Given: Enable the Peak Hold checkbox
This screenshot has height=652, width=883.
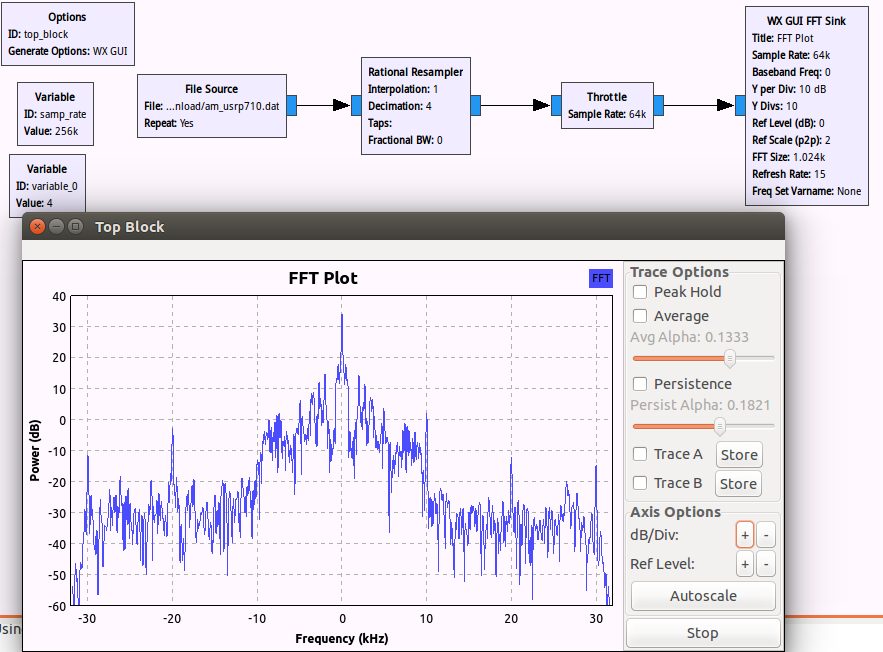Looking at the screenshot, I should tap(640, 292).
